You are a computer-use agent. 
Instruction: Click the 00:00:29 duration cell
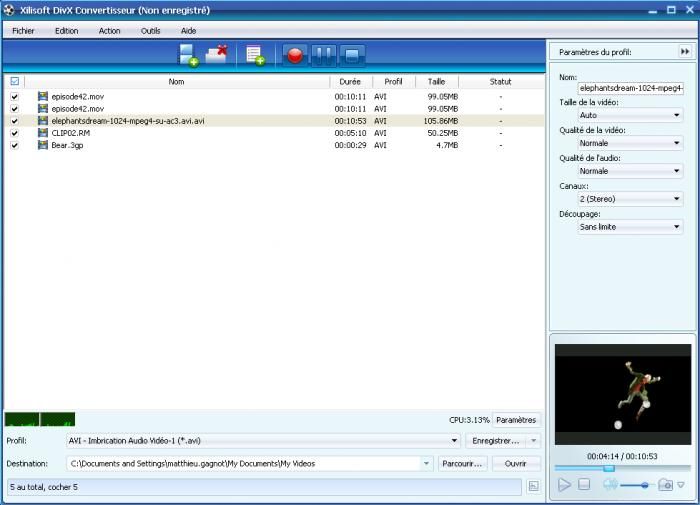350,145
